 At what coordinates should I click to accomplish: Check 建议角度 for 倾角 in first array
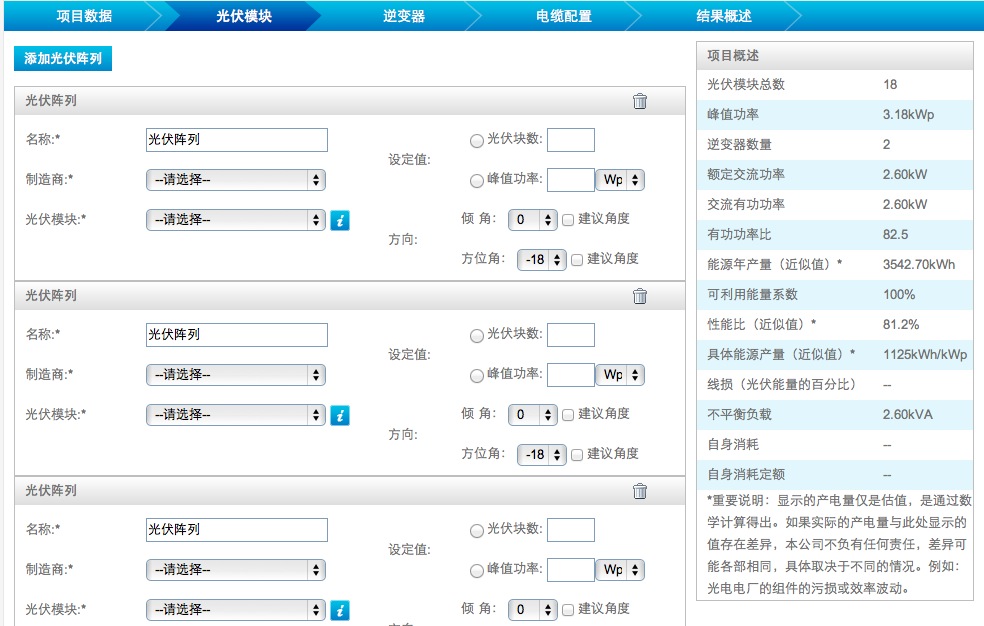(x=568, y=220)
